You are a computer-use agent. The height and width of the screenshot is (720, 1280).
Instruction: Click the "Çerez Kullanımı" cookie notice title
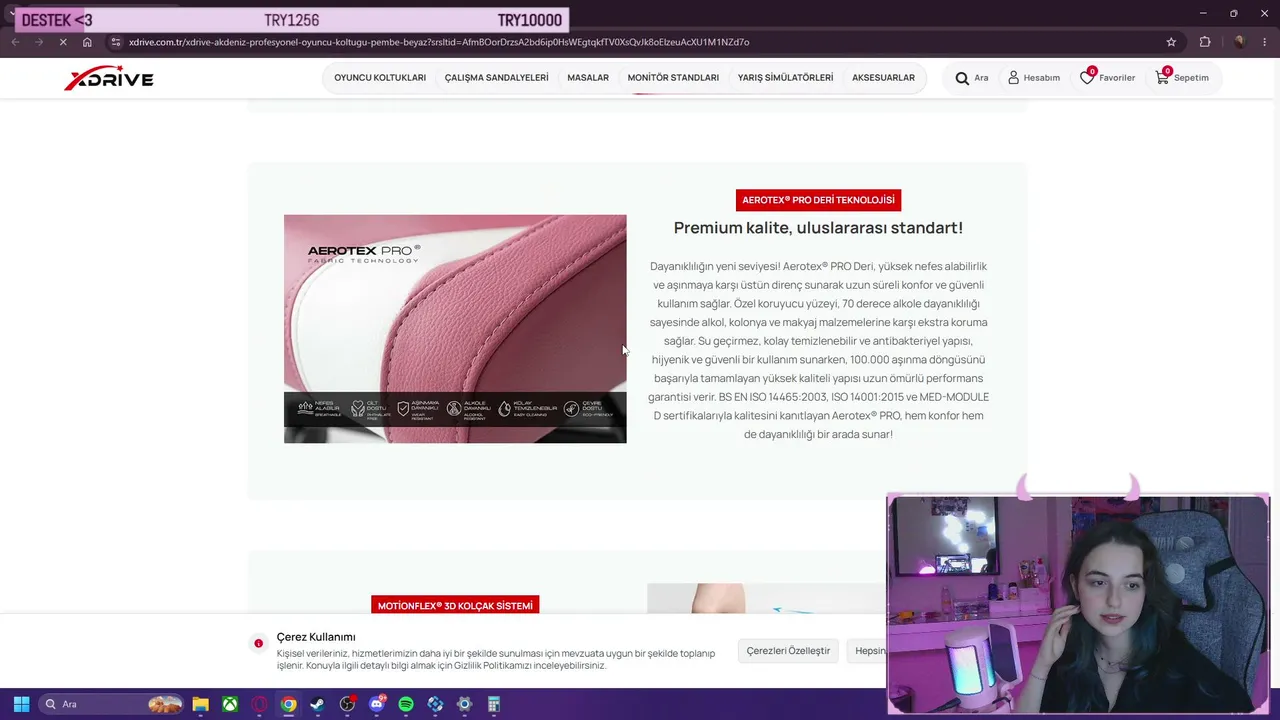point(316,637)
